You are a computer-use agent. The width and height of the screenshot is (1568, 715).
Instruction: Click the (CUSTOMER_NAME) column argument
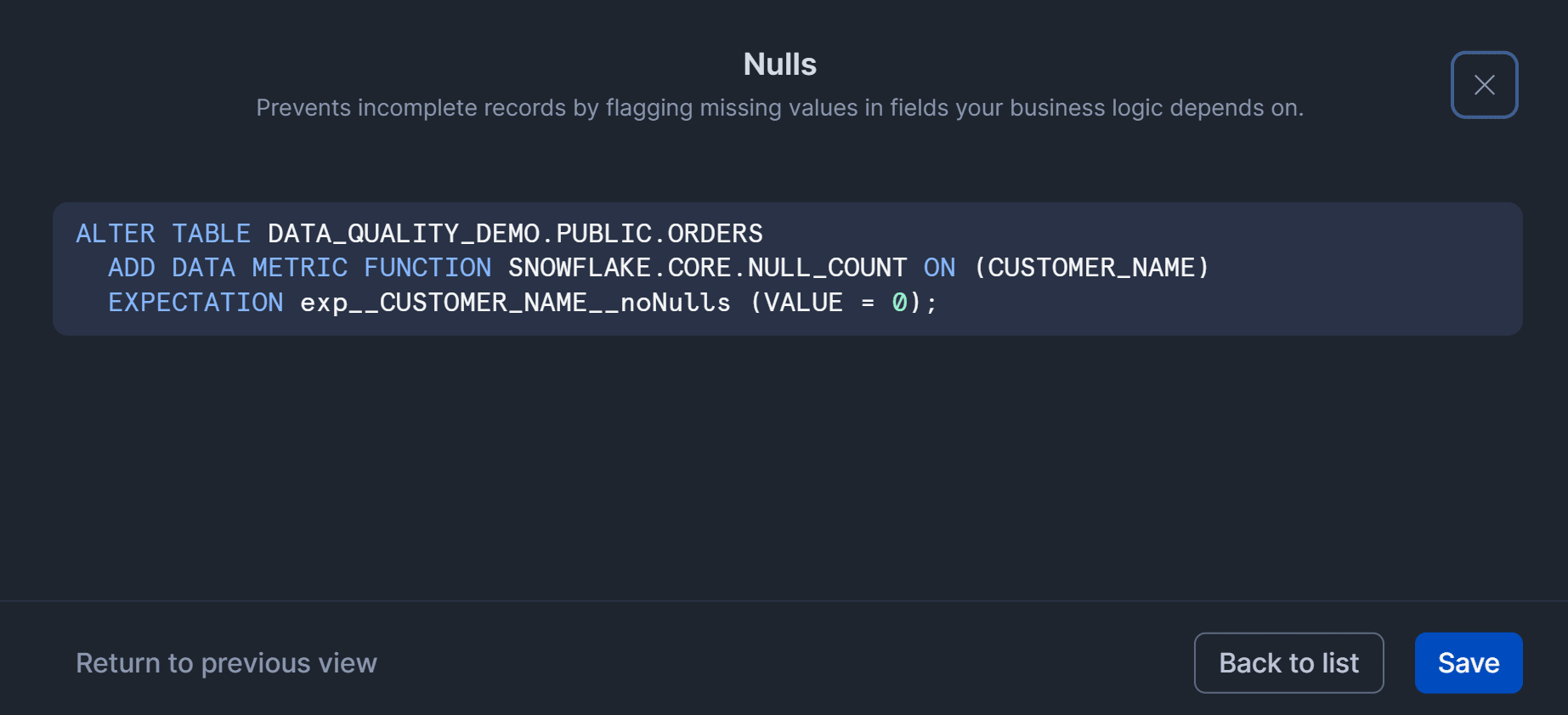[x=1091, y=268]
